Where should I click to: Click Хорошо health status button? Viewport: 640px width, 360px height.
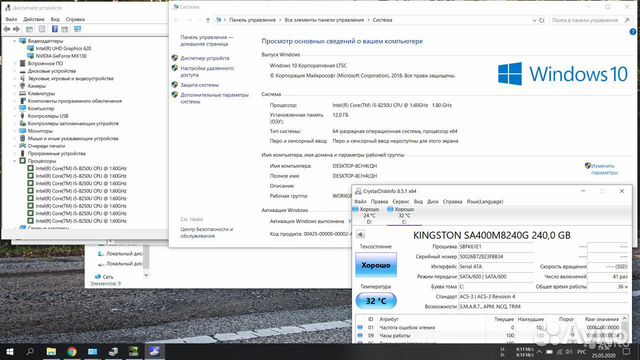(x=376, y=265)
